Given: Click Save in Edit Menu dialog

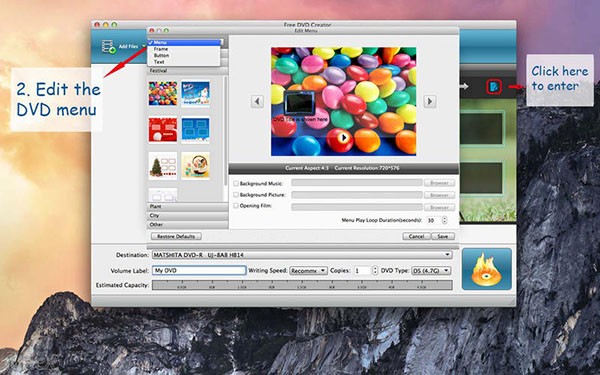Looking at the screenshot, I should [x=443, y=236].
